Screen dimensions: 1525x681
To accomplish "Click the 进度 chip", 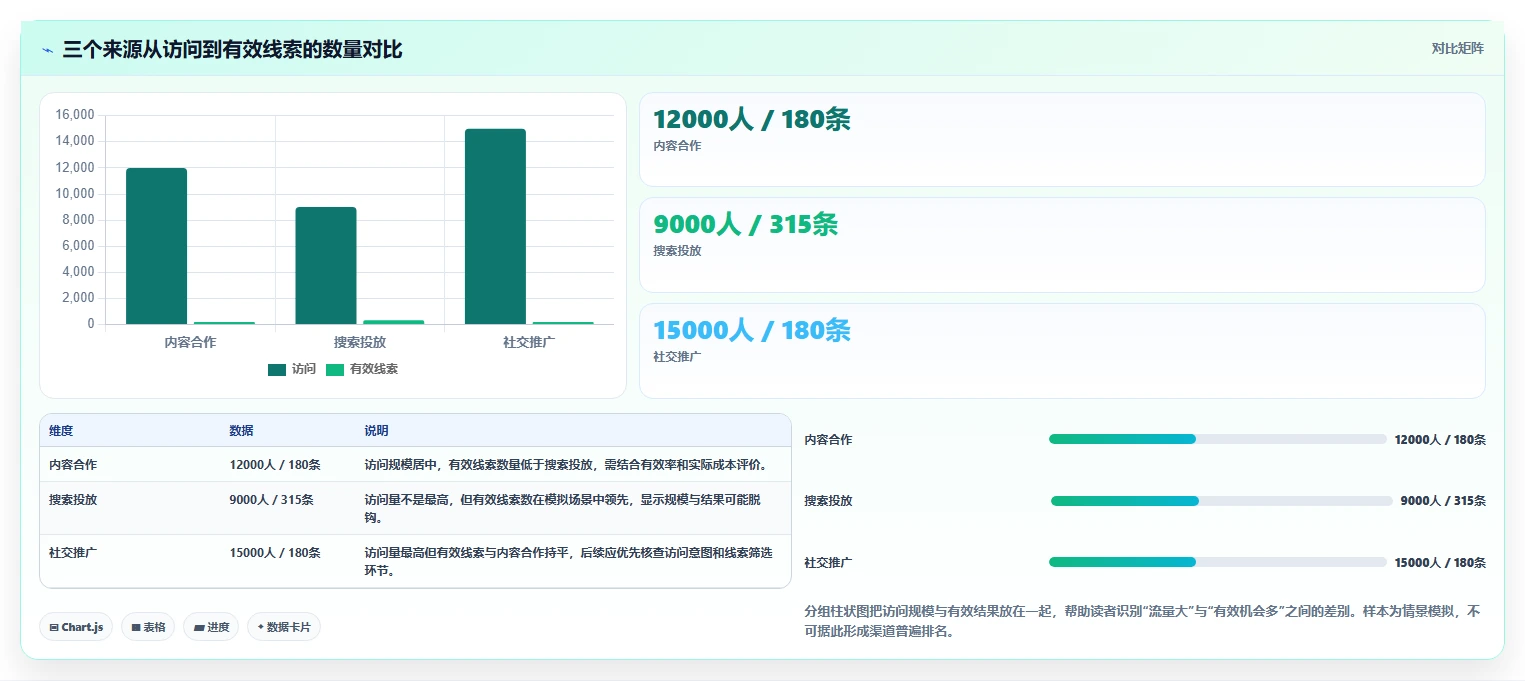I will 211,627.
